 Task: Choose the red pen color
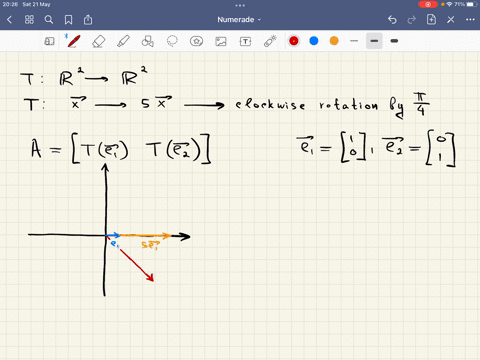click(x=294, y=41)
